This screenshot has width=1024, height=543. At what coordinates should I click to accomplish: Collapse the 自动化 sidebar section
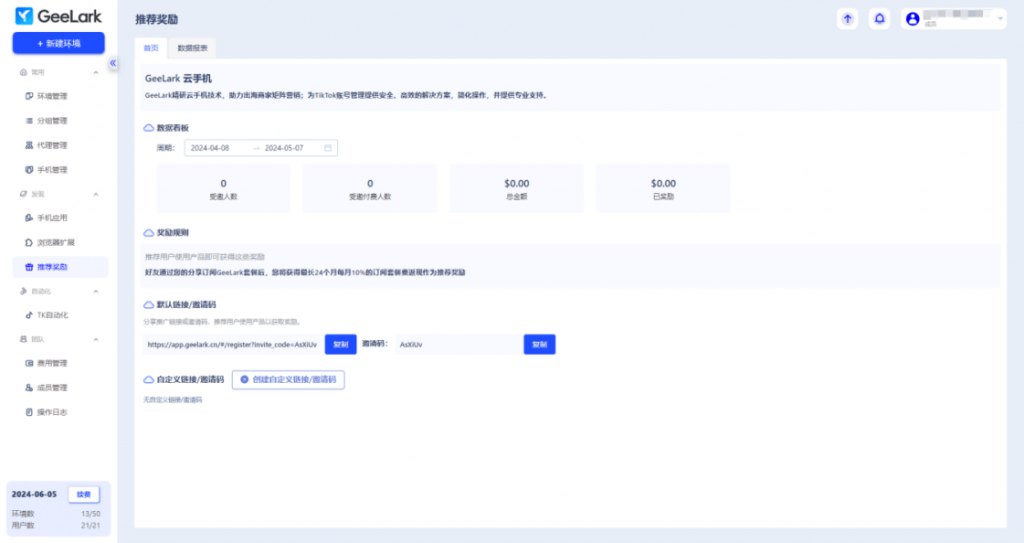96,291
